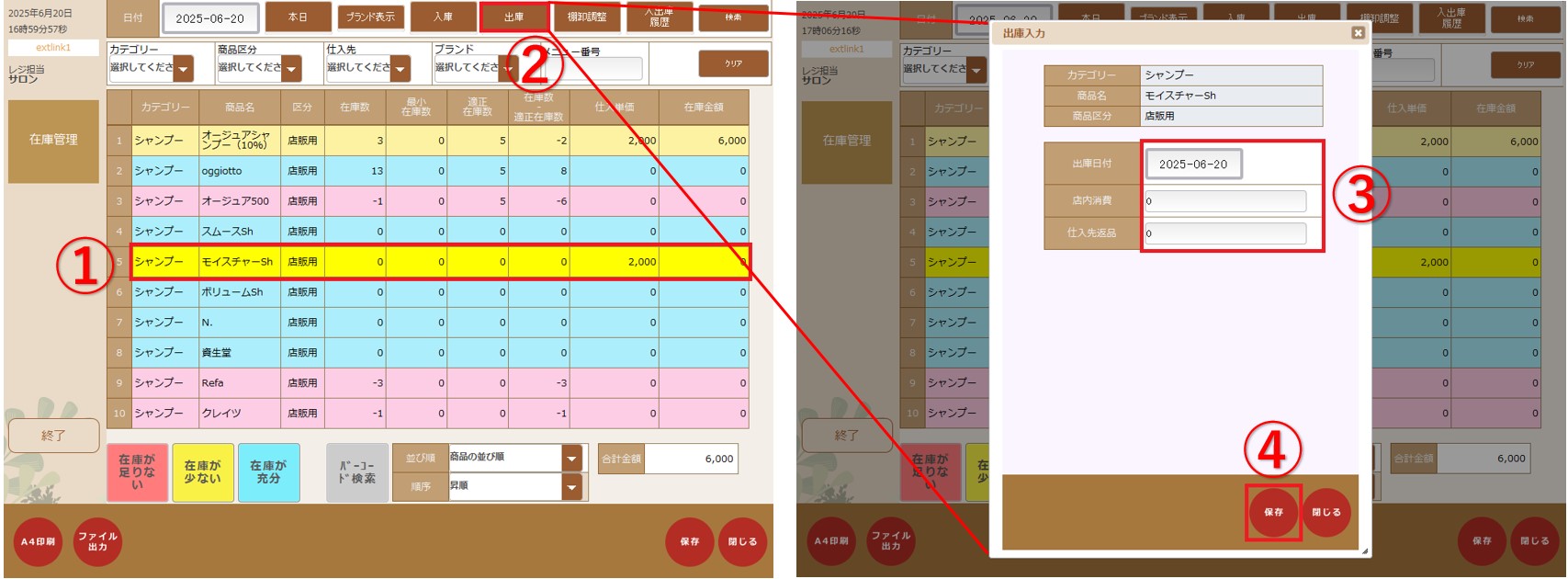Click the 出庫 button highlighted in the top bar
The image size is (1568, 579).
pyautogui.click(x=513, y=17)
